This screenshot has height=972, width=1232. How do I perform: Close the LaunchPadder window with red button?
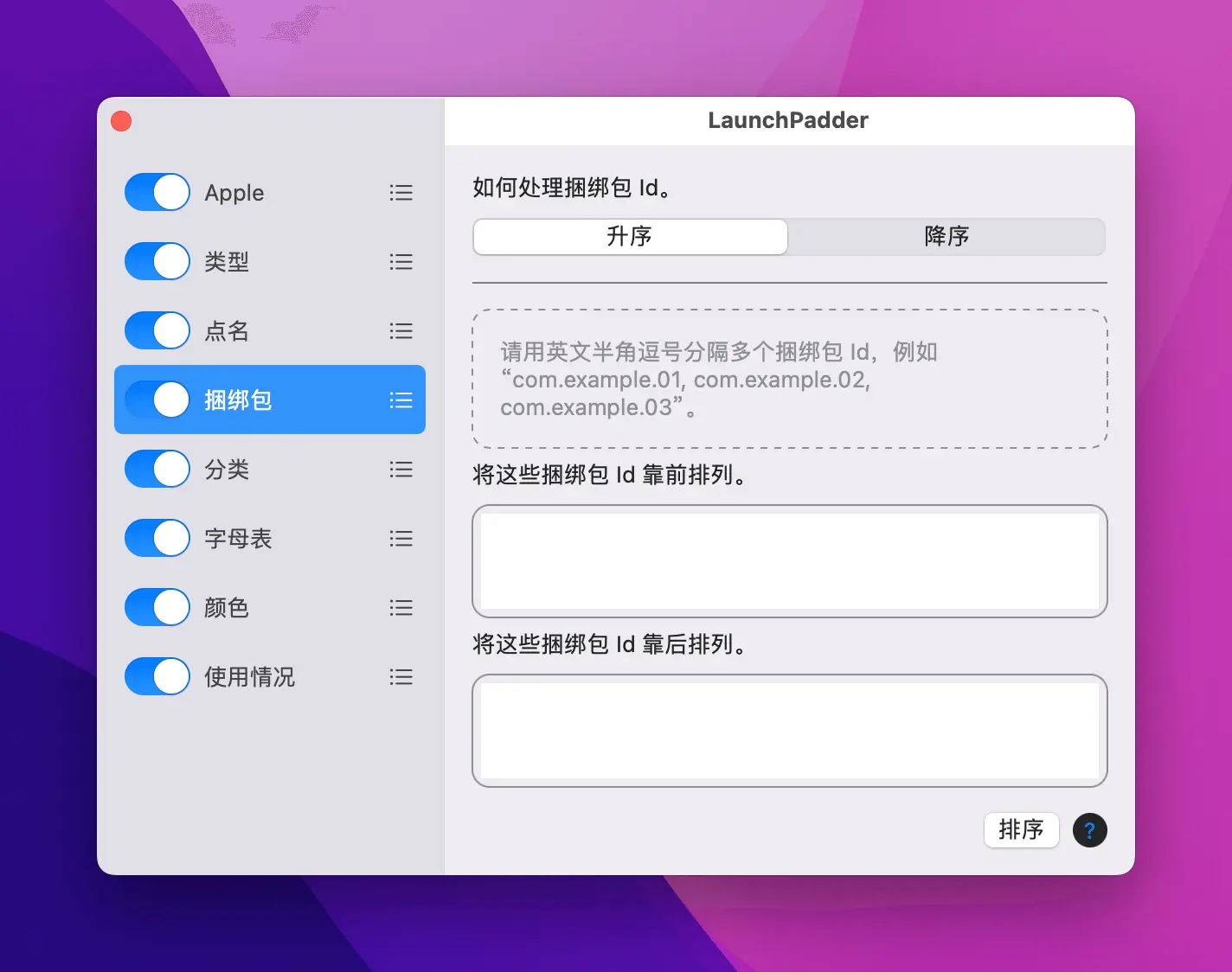coord(121,121)
